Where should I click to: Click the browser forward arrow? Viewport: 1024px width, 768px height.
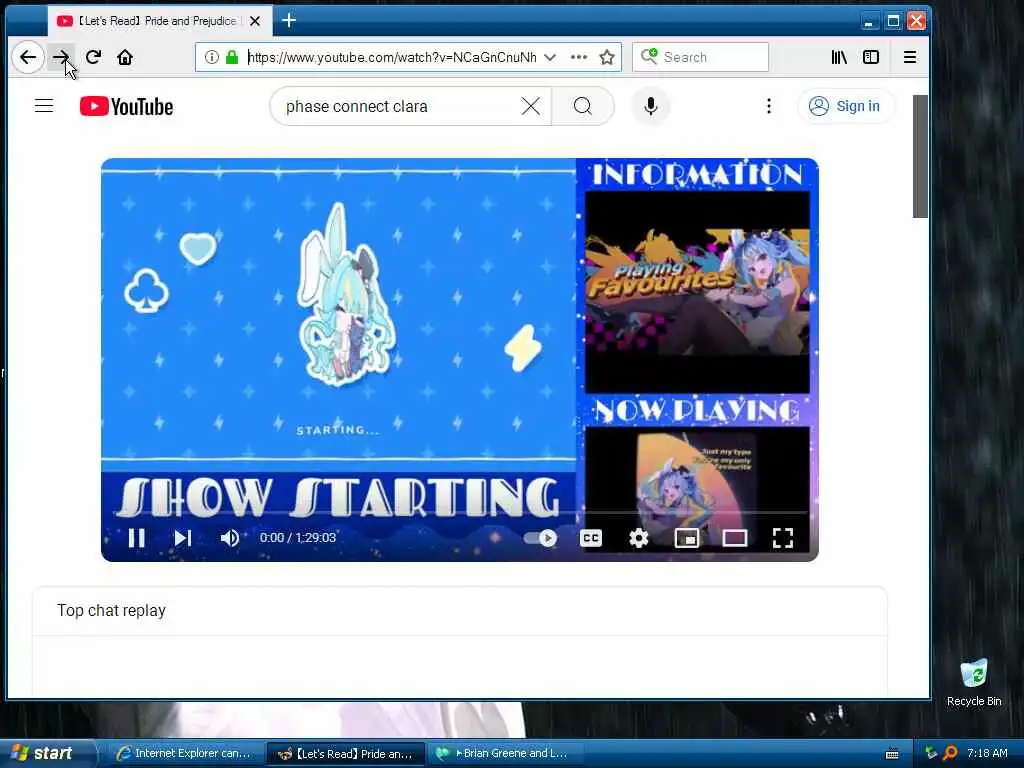tap(61, 57)
